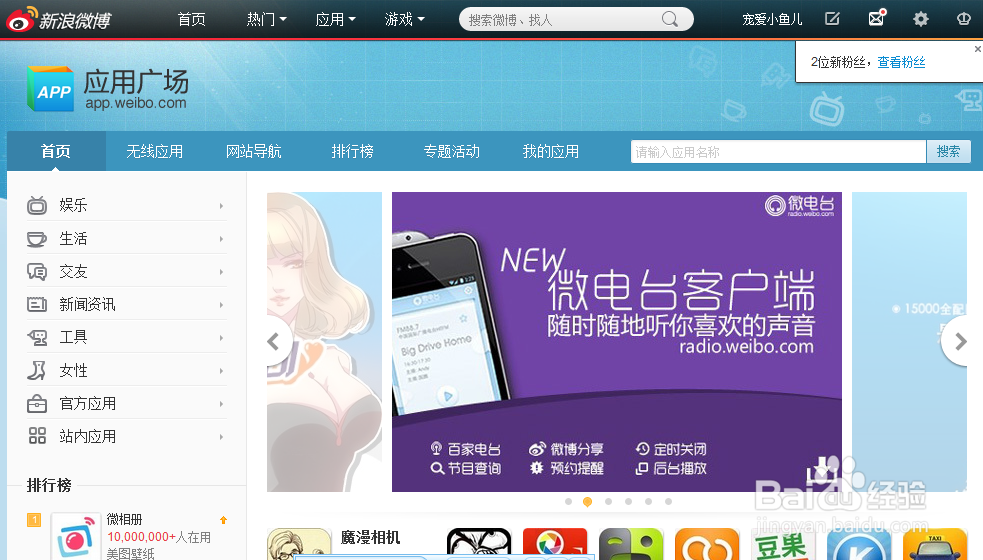This screenshot has width=983, height=560.
Task: Switch to the 专题活动 tab
Action: 451,151
